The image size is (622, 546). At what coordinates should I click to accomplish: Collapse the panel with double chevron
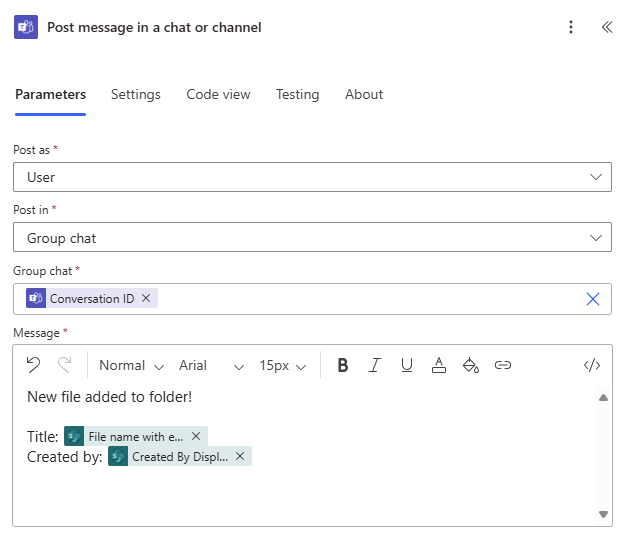point(607,27)
